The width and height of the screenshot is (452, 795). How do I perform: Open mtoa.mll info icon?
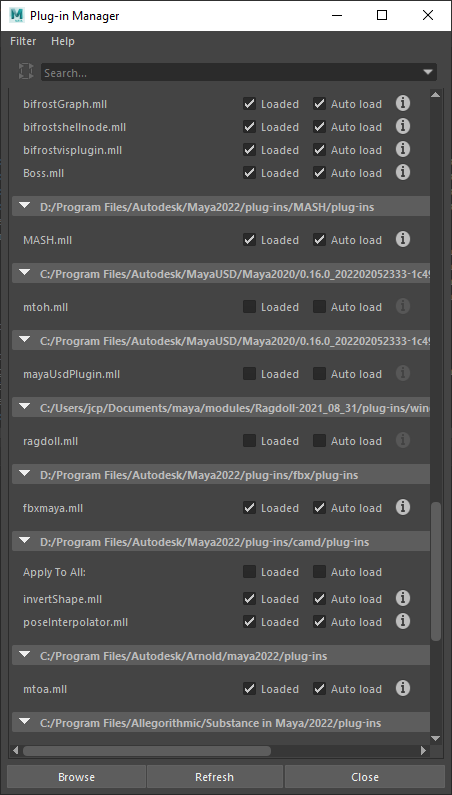click(403, 688)
